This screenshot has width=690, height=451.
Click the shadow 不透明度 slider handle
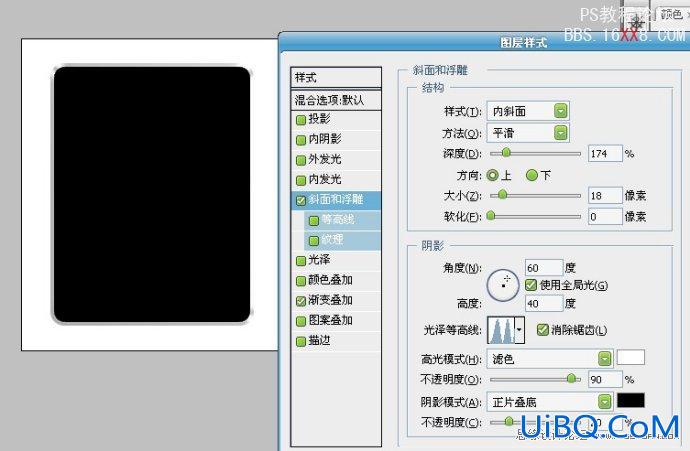509,422
